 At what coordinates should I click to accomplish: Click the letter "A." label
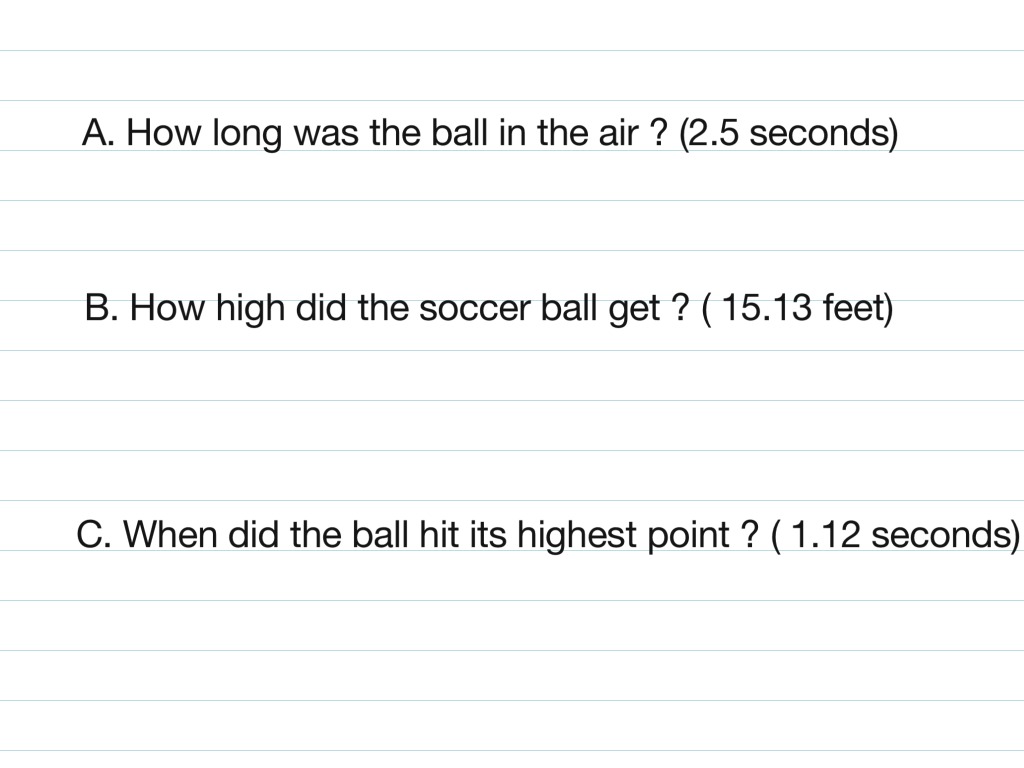coord(99,133)
